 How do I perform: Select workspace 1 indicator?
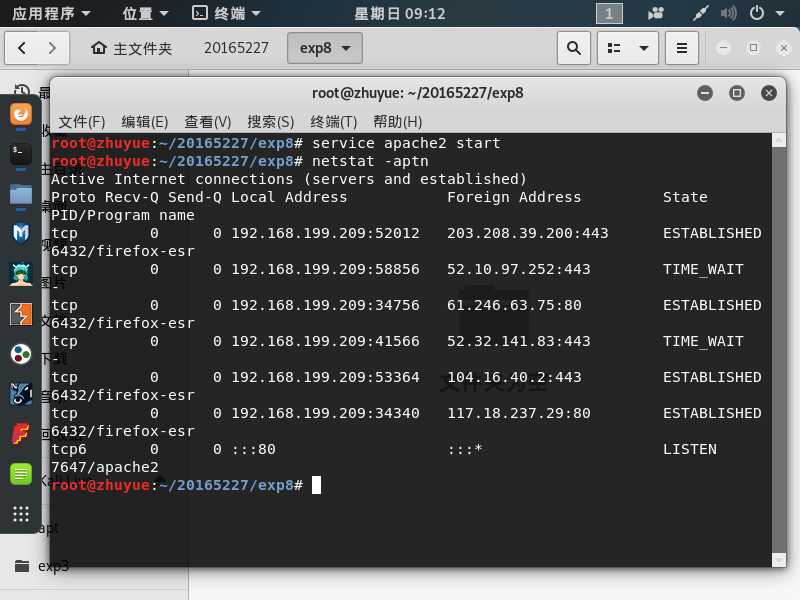tap(609, 14)
